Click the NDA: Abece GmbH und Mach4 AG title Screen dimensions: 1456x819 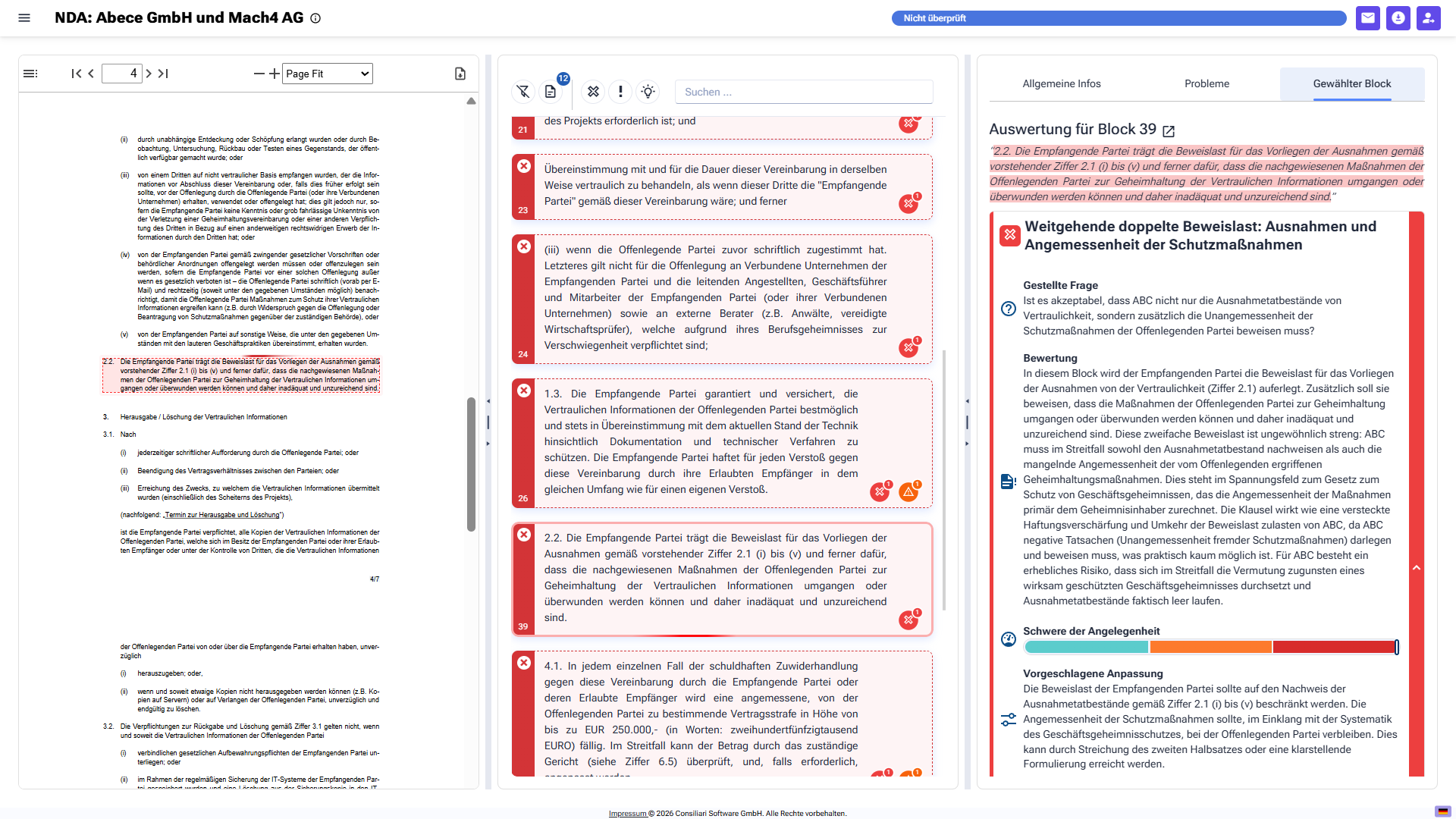click(179, 18)
